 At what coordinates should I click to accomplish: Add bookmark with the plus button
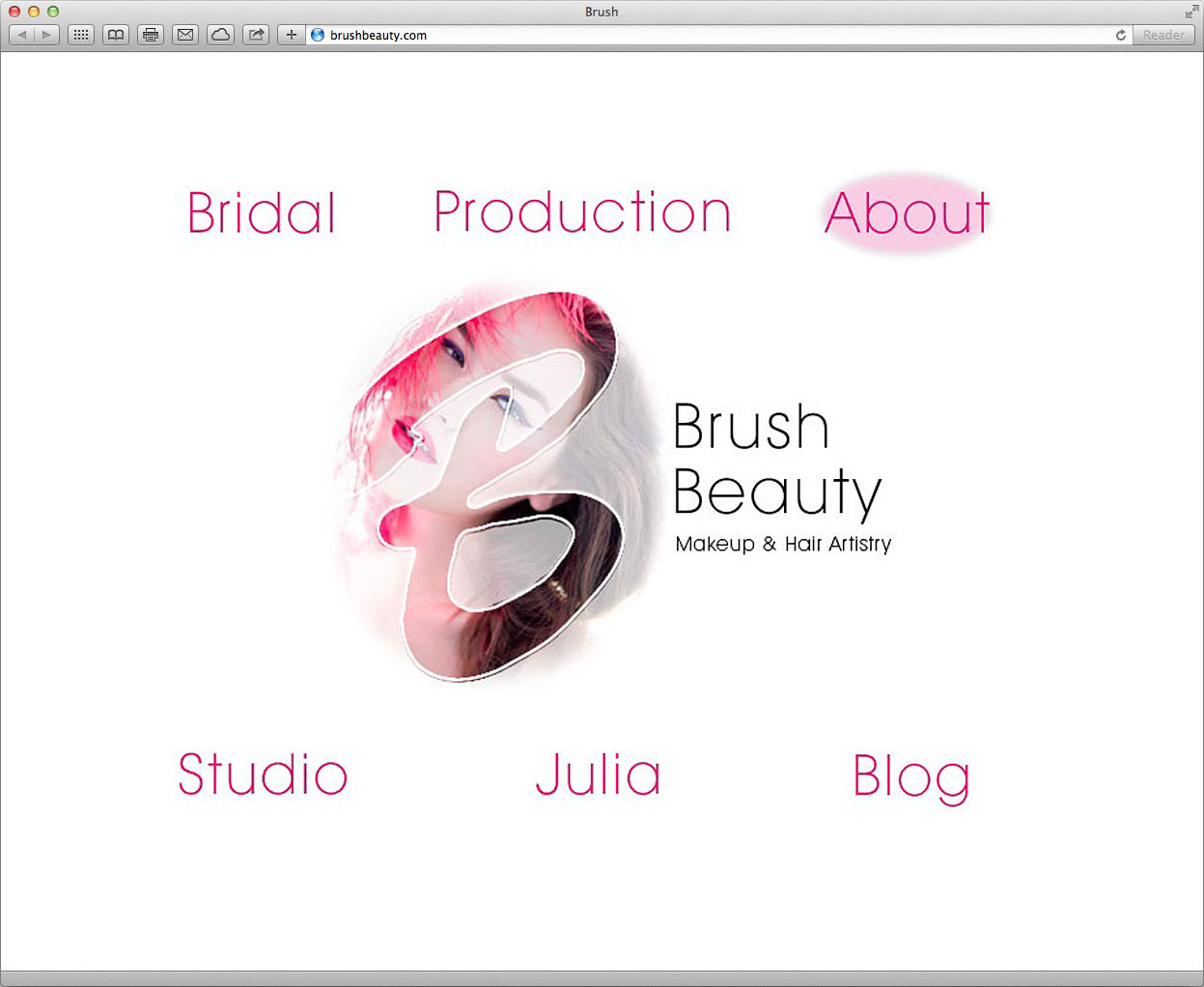point(291,35)
